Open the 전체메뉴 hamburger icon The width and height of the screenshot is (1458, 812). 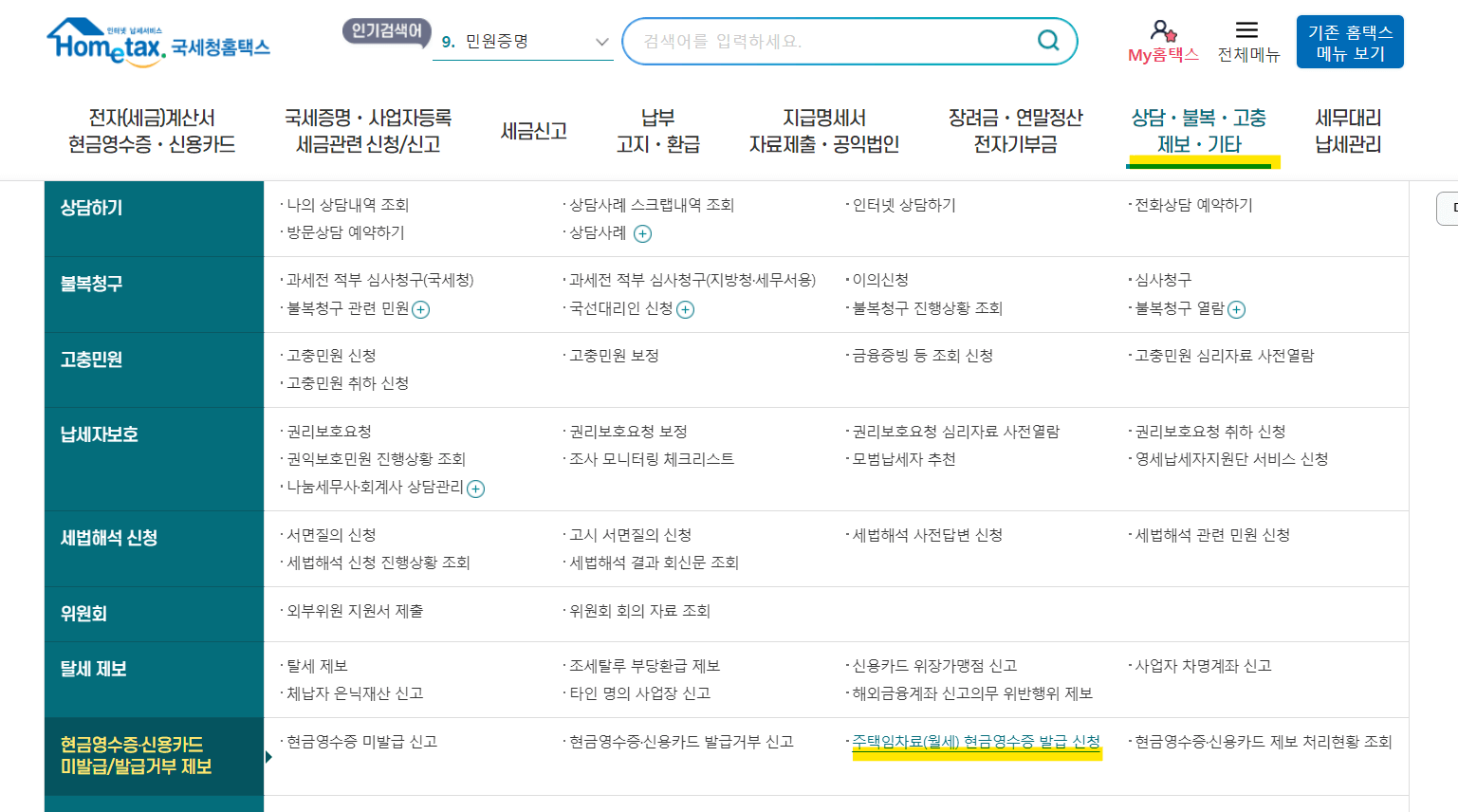1247,30
